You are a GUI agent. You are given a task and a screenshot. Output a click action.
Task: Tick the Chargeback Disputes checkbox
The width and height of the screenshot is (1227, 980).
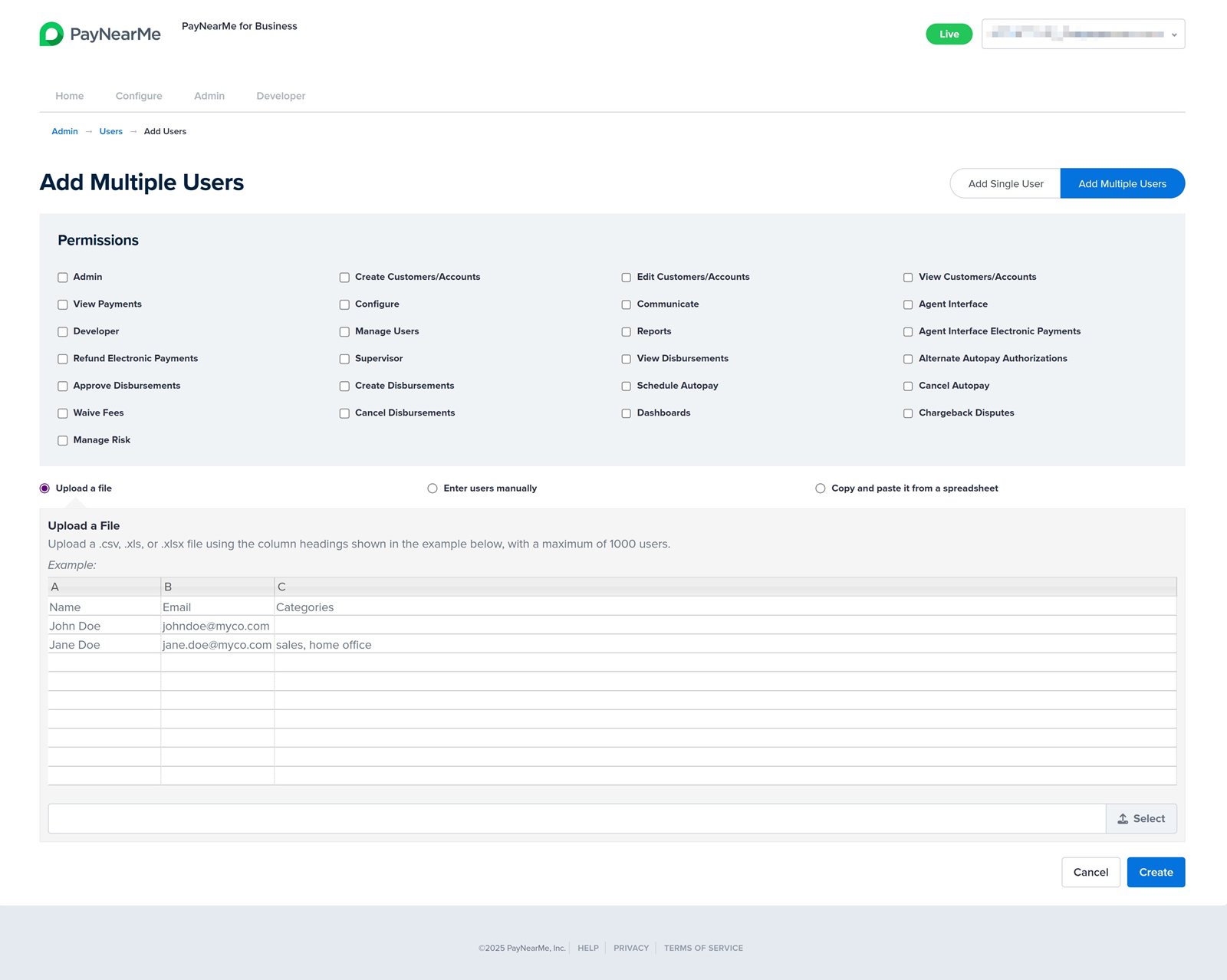coord(908,413)
